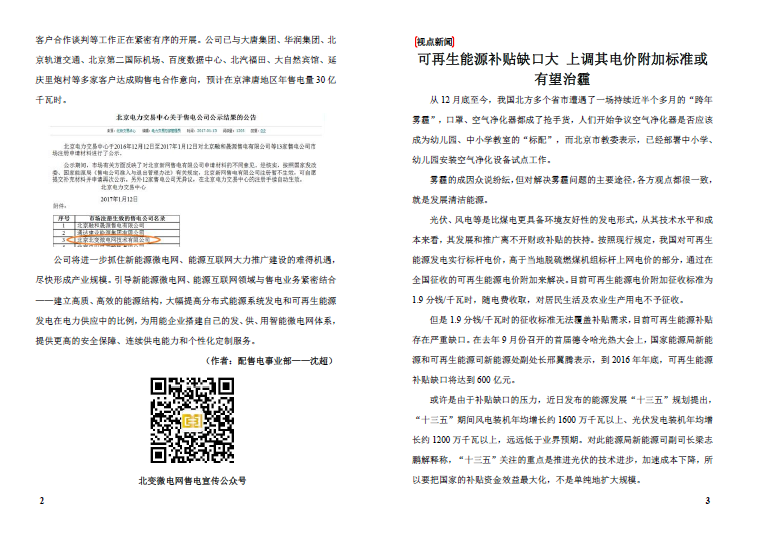Viewport: 760px width, 536px height.
Task: Click the line starting 雾霾的成因众说纷纭
Action: pos(571,180)
